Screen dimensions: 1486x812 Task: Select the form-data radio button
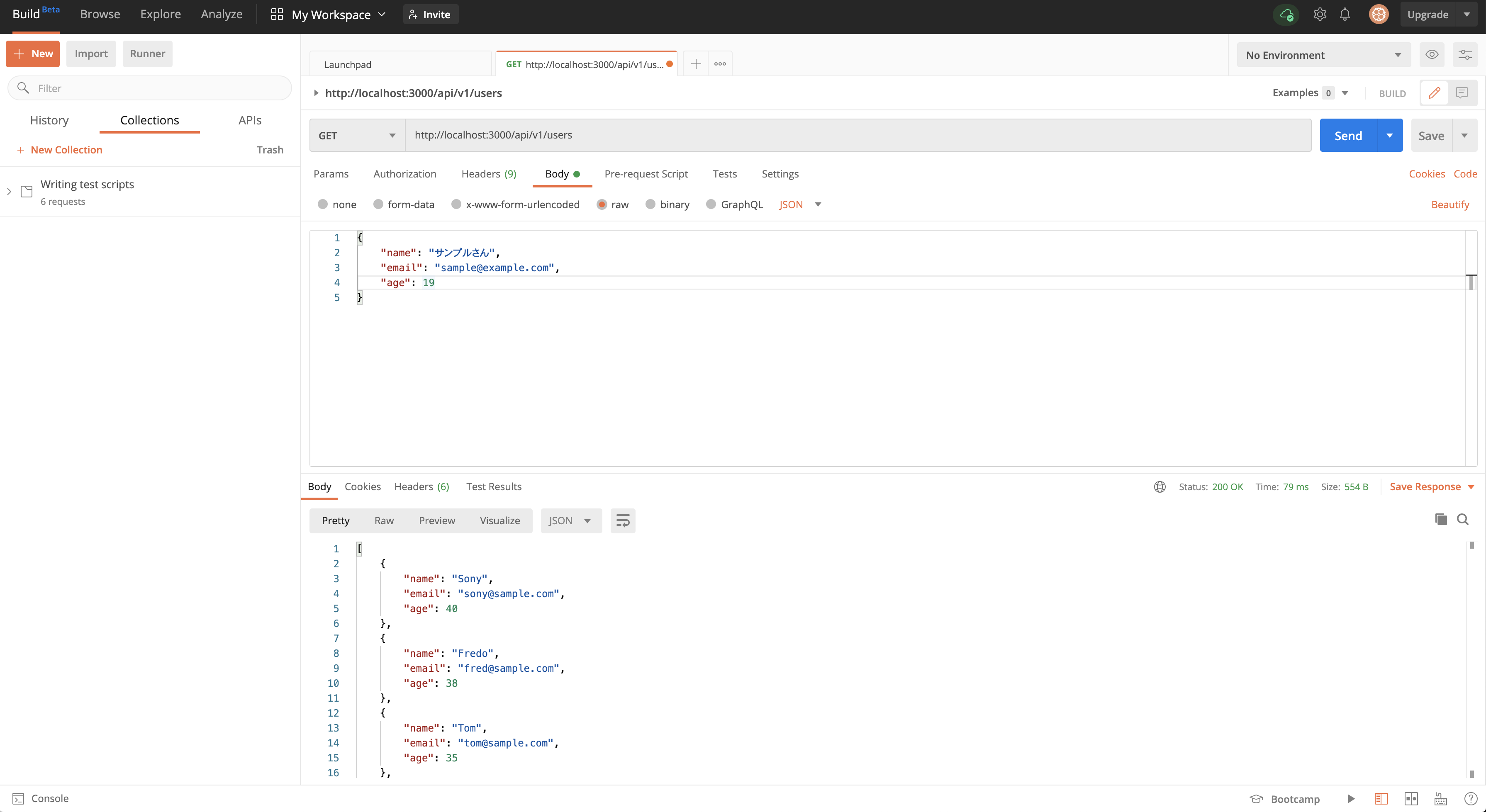click(x=378, y=204)
